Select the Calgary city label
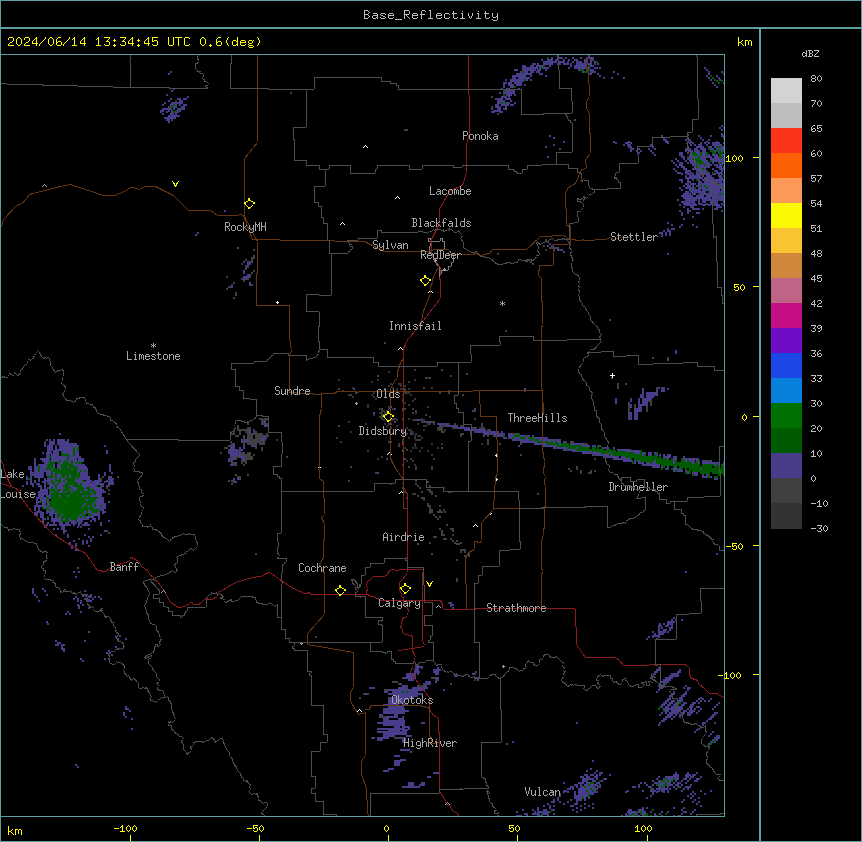Viewport: 862px width, 842px height. click(400, 603)
